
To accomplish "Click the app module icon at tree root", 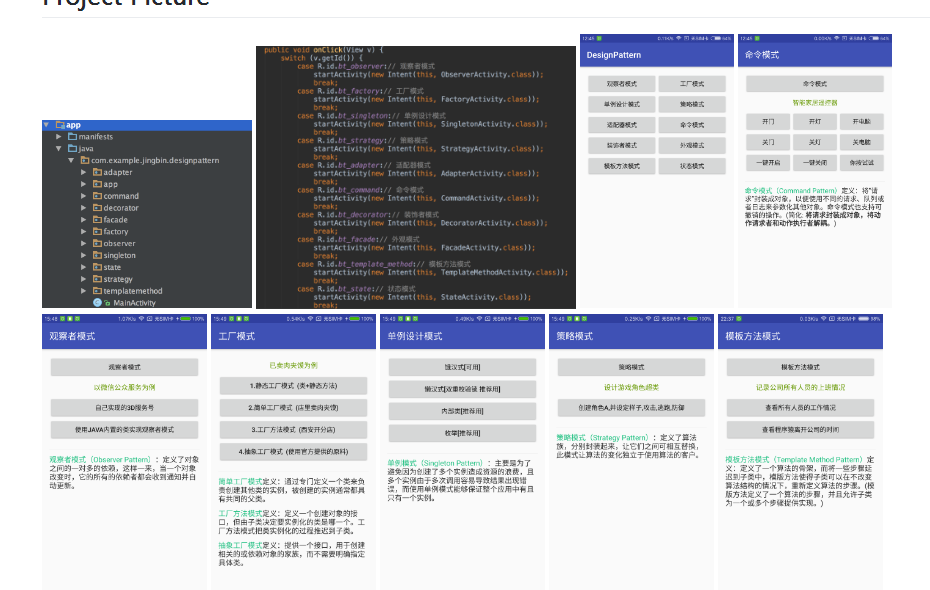I will click(59, 125).
